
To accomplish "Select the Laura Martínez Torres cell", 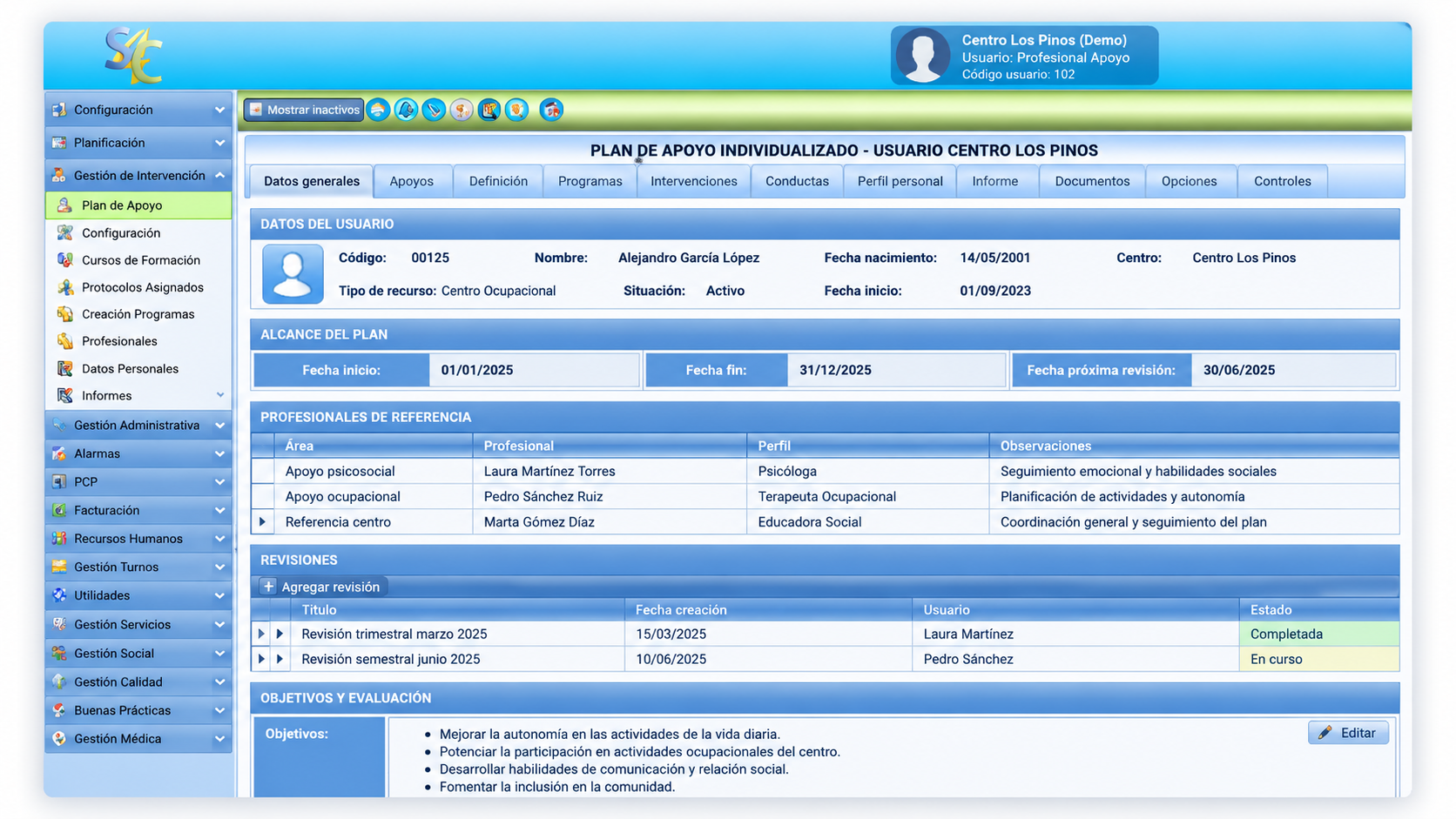I will pyautogui.click(x=610, y=471).
